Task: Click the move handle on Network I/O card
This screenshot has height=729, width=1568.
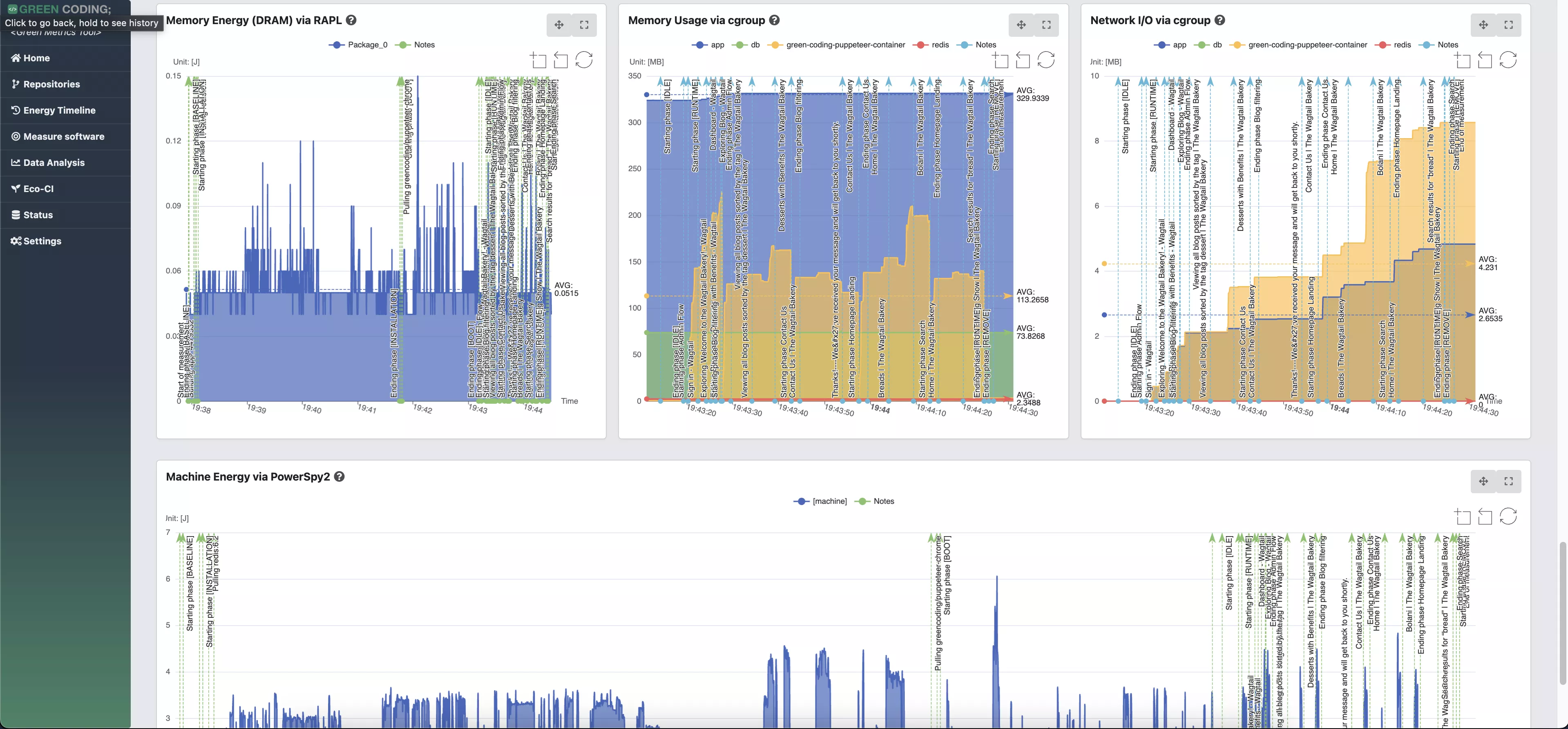Action: coord(1483,25)
